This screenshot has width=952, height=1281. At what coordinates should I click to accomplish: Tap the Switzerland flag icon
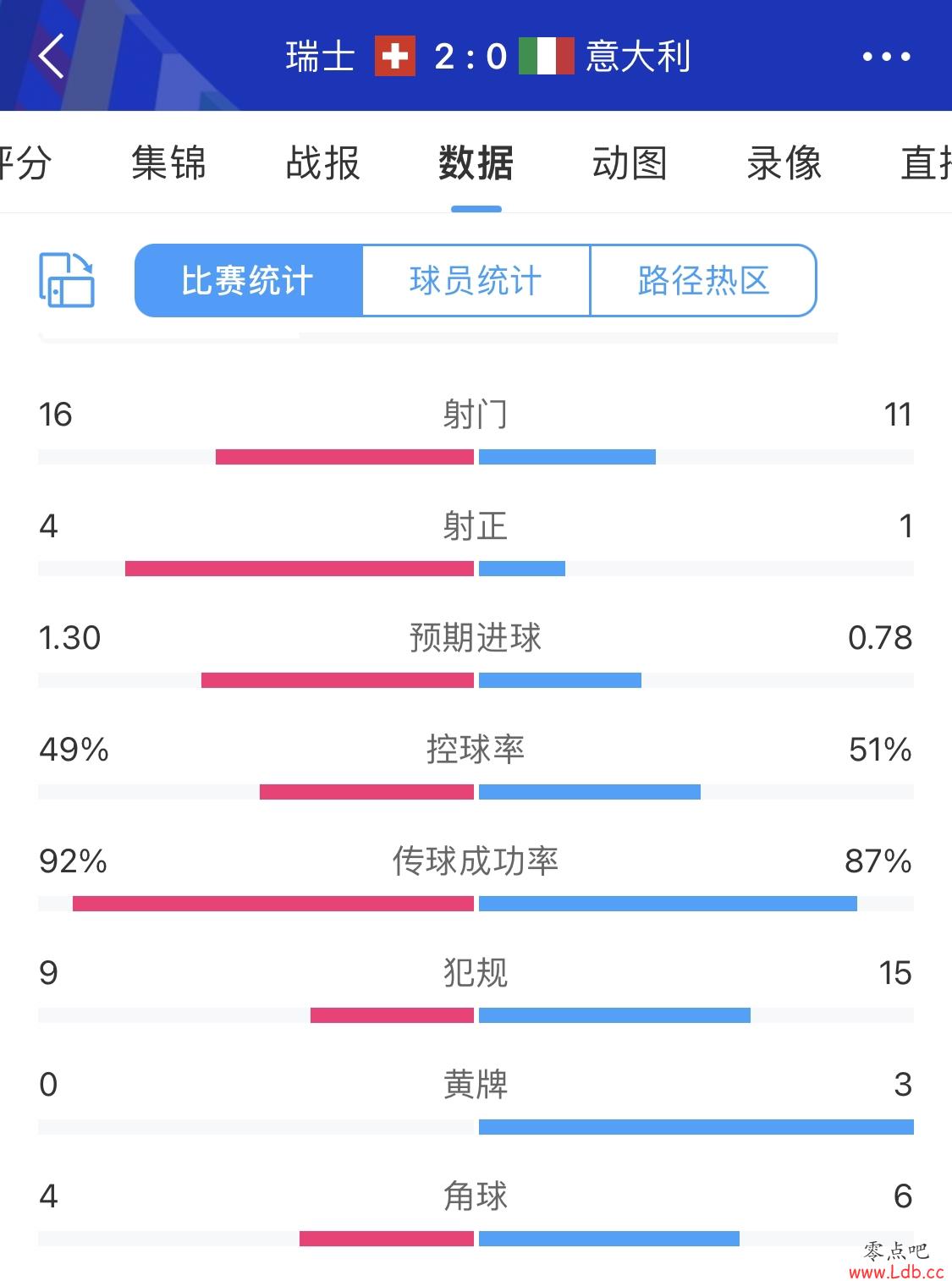click(394, 57)
